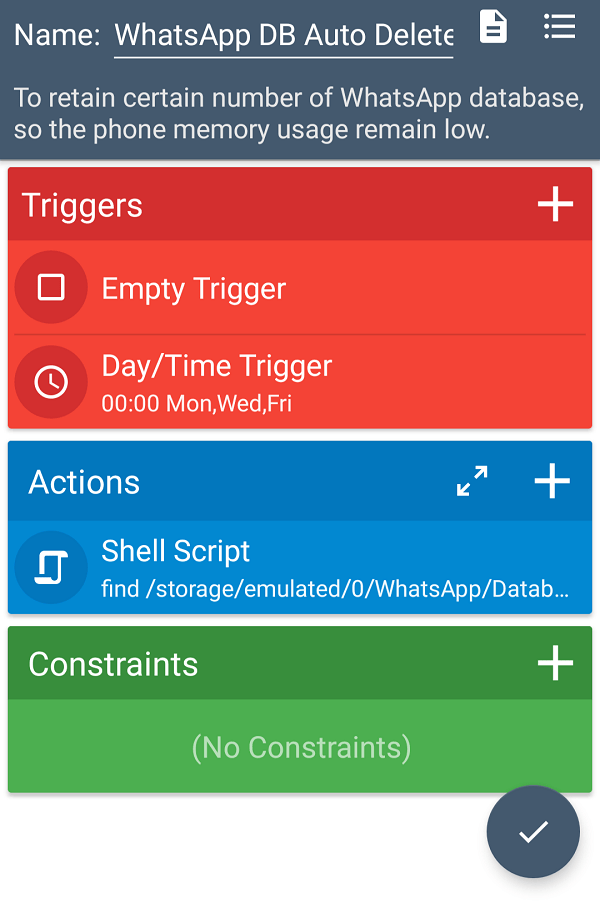Screen dimensions: 600x908
Task: Add a new trigger with the plus icon
Action: point(554,204)
